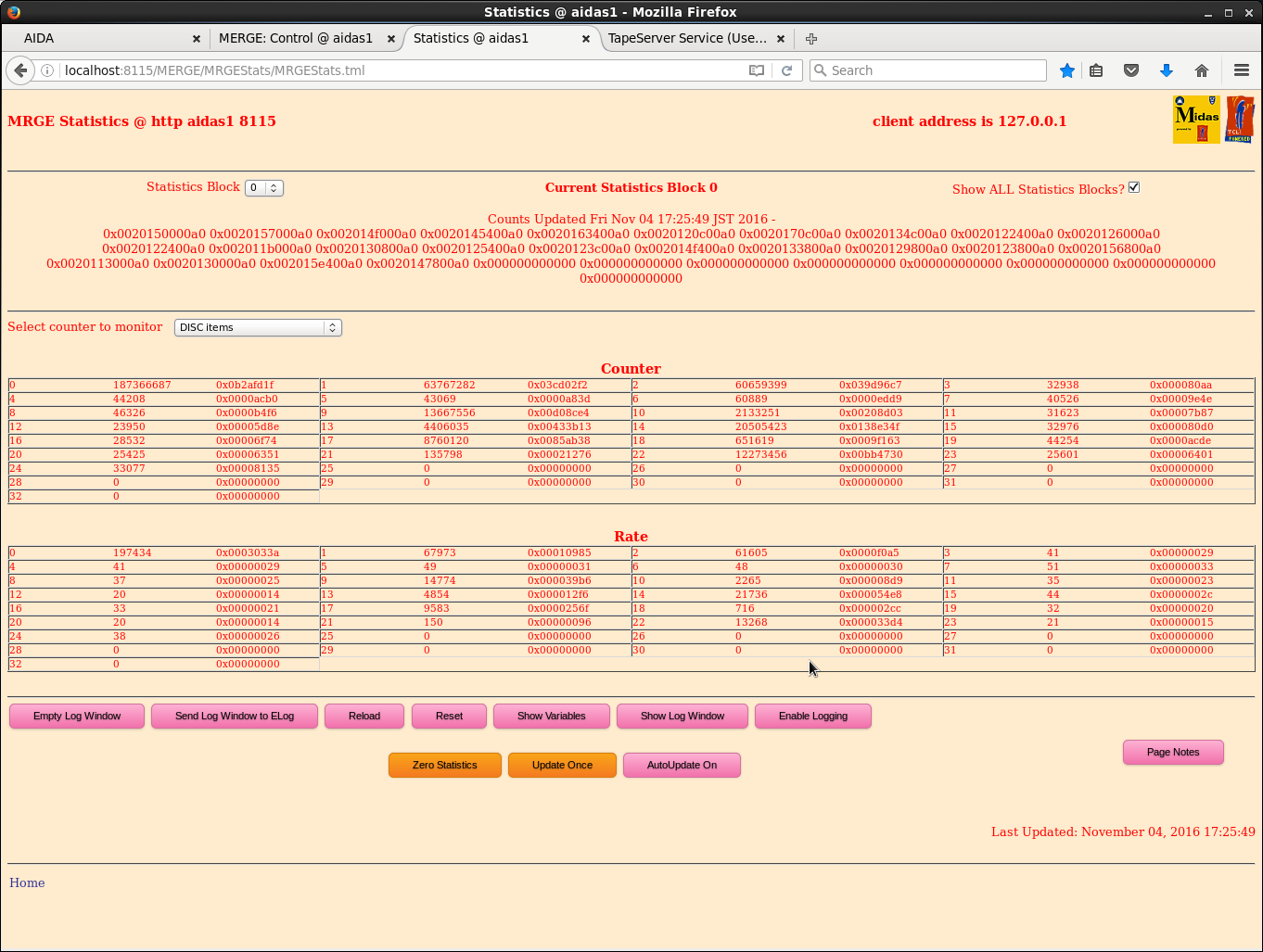Viewport: 1263px width, 952px height.
Task: Turn on AutoUpdate On button
Action: [682, 766]
